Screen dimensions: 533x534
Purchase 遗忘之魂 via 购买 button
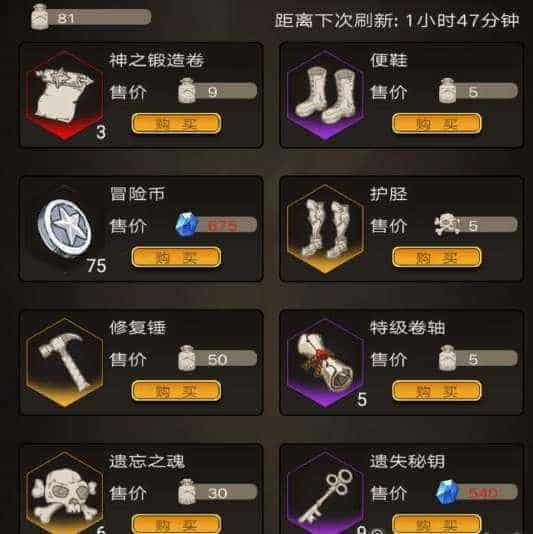point(176,524)
